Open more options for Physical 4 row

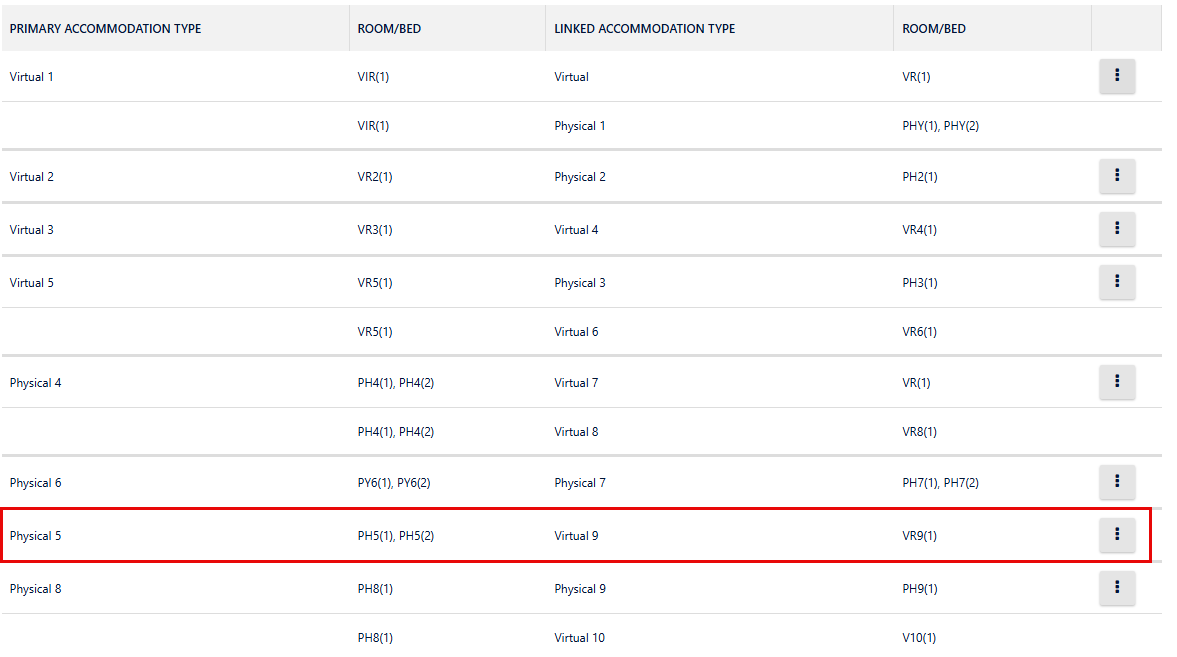pos(1117,382)
